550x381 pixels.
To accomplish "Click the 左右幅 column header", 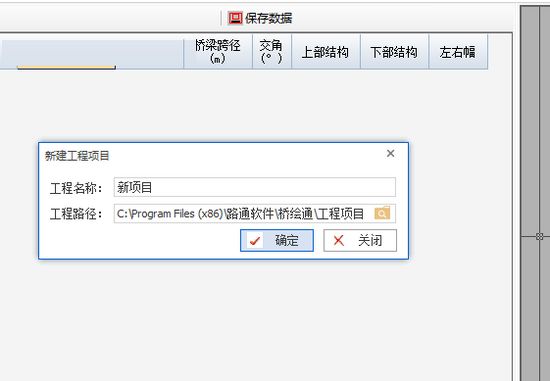I will point(458,52).
